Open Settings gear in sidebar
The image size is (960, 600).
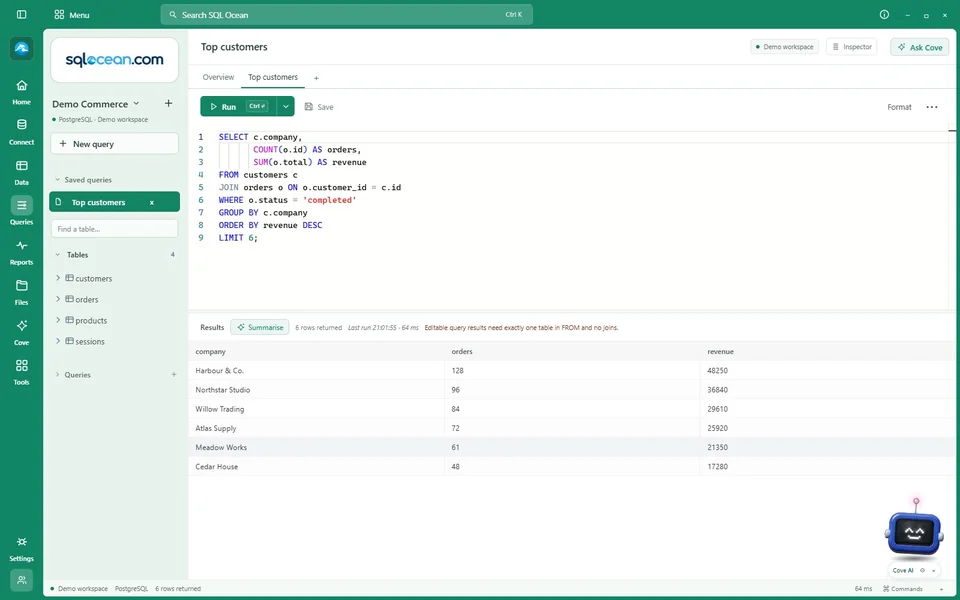[x=21, y=549]
